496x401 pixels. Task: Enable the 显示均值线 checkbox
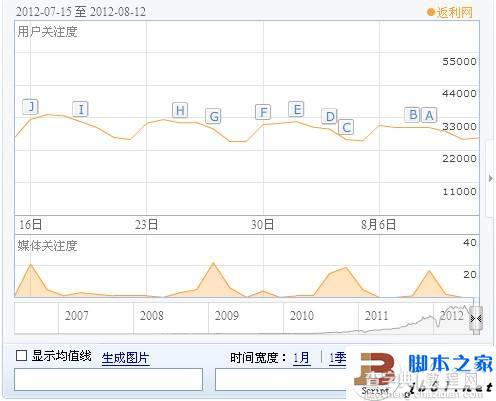pyautogui.click(x=21, y=356)
